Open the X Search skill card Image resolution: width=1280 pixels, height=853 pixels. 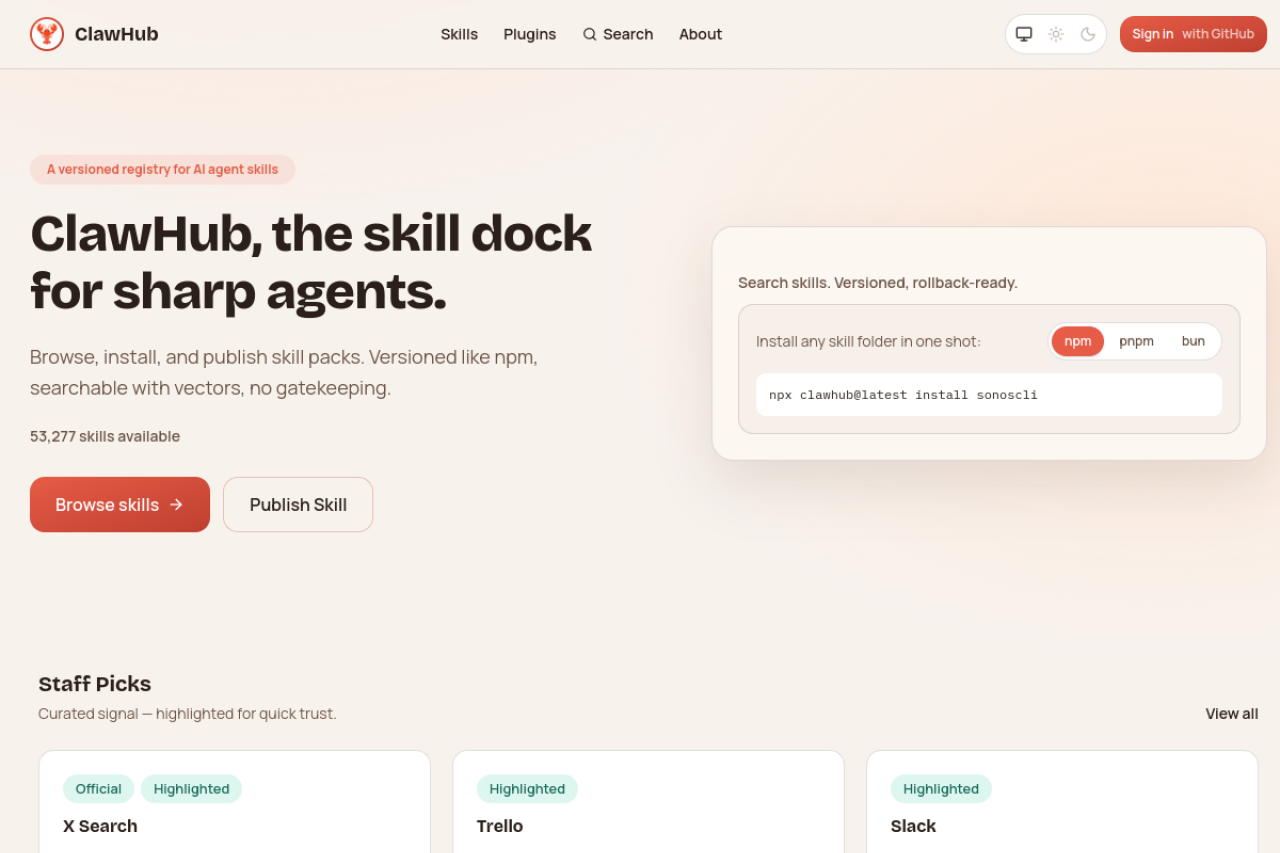100,826
